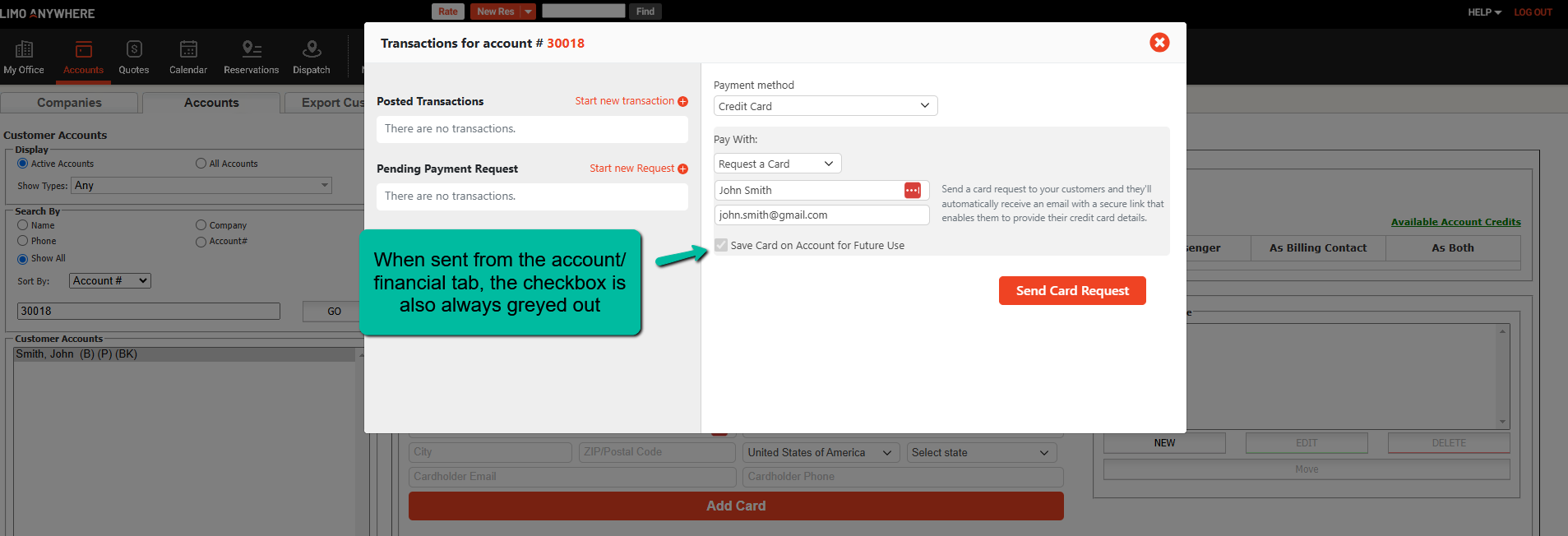Open the Sort By Account # dropdown
This screenshot has height=536, width=1568.
click(x=110, y=281)
